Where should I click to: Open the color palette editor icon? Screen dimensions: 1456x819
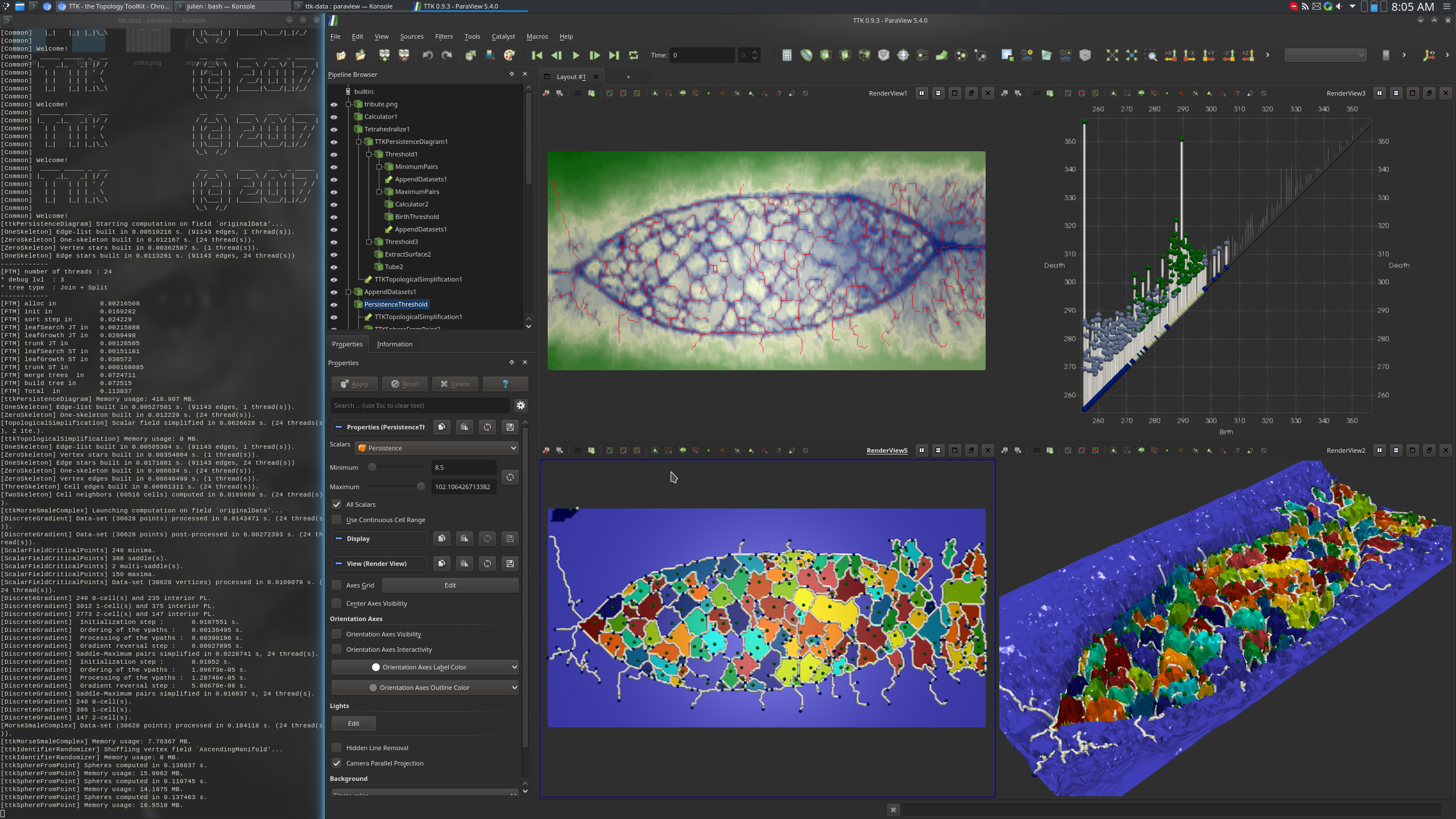coord(509,55)
